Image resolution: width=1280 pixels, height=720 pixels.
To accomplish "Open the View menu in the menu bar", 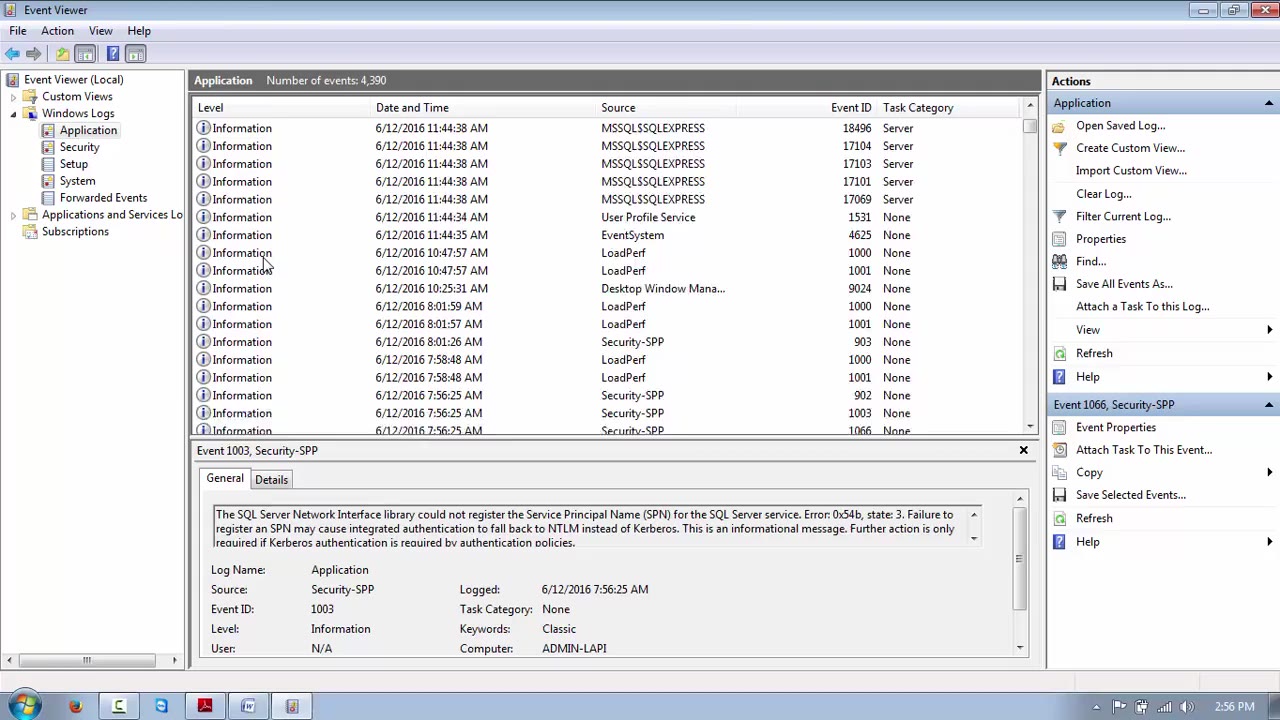I will tap(100, 31).
